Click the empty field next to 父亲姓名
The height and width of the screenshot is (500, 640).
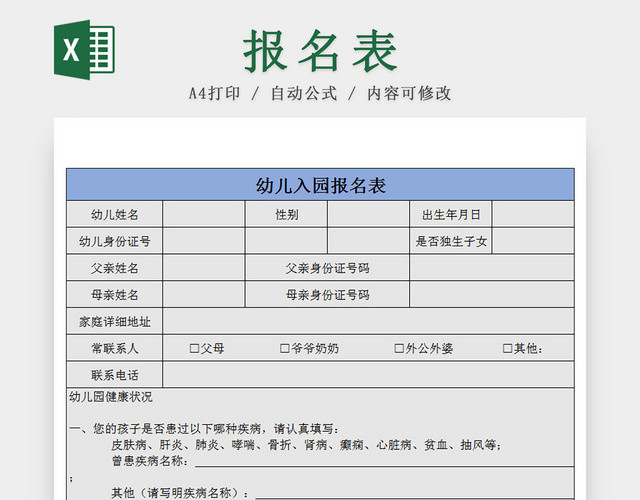tap(204, 268)
